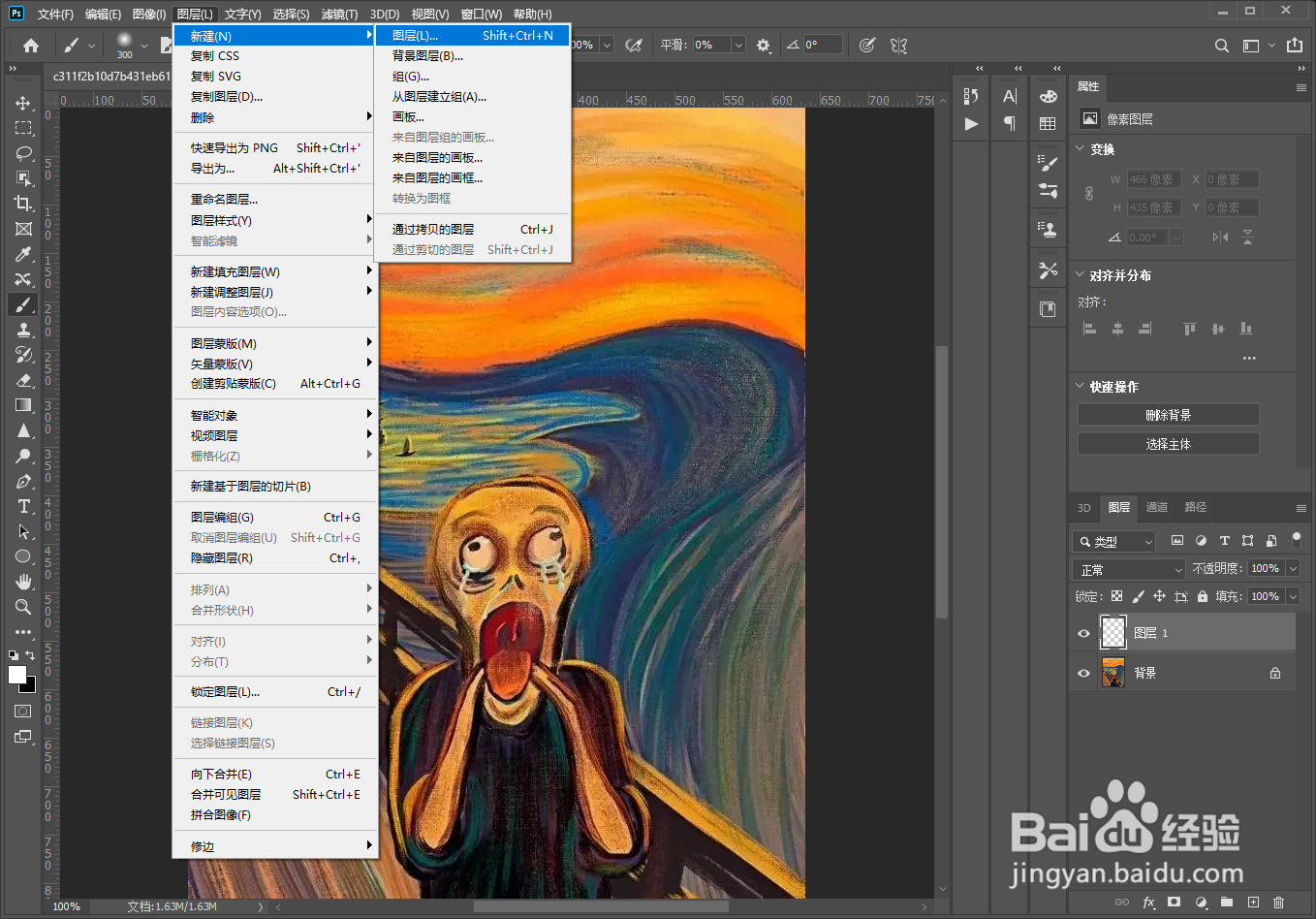This screenshot has width=1316, height=919.
Task: Toggle the layer filter on/off switch
Action: point(1297,539)
